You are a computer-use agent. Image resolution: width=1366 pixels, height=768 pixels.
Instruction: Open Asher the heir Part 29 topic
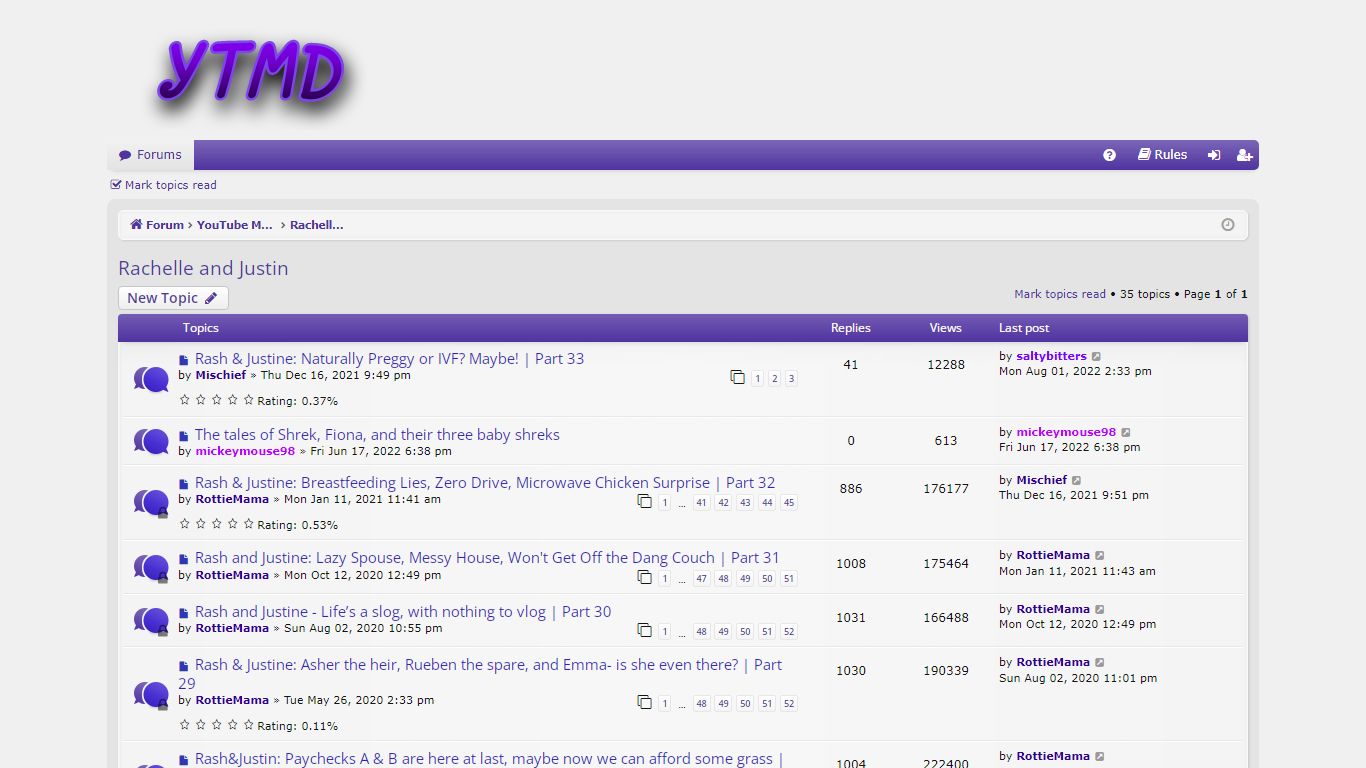pyautogui.click(x=480, y=674)
